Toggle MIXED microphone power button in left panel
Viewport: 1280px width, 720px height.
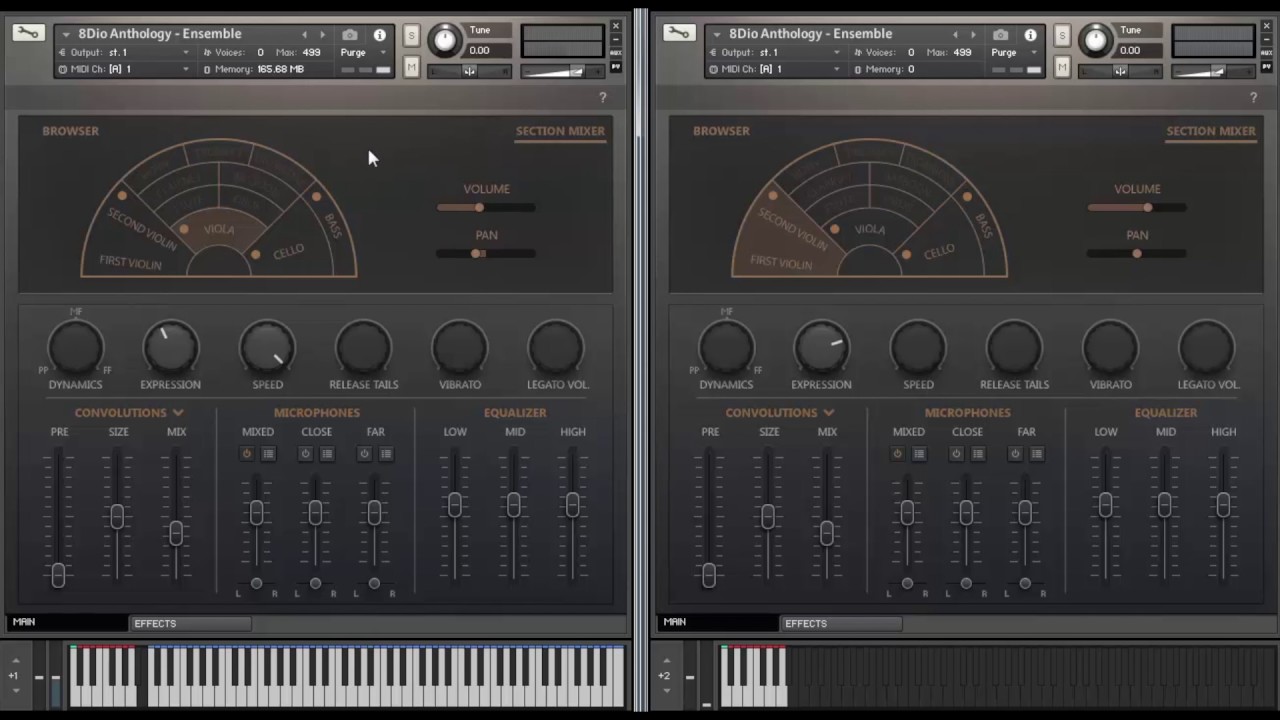coord(247,454)
